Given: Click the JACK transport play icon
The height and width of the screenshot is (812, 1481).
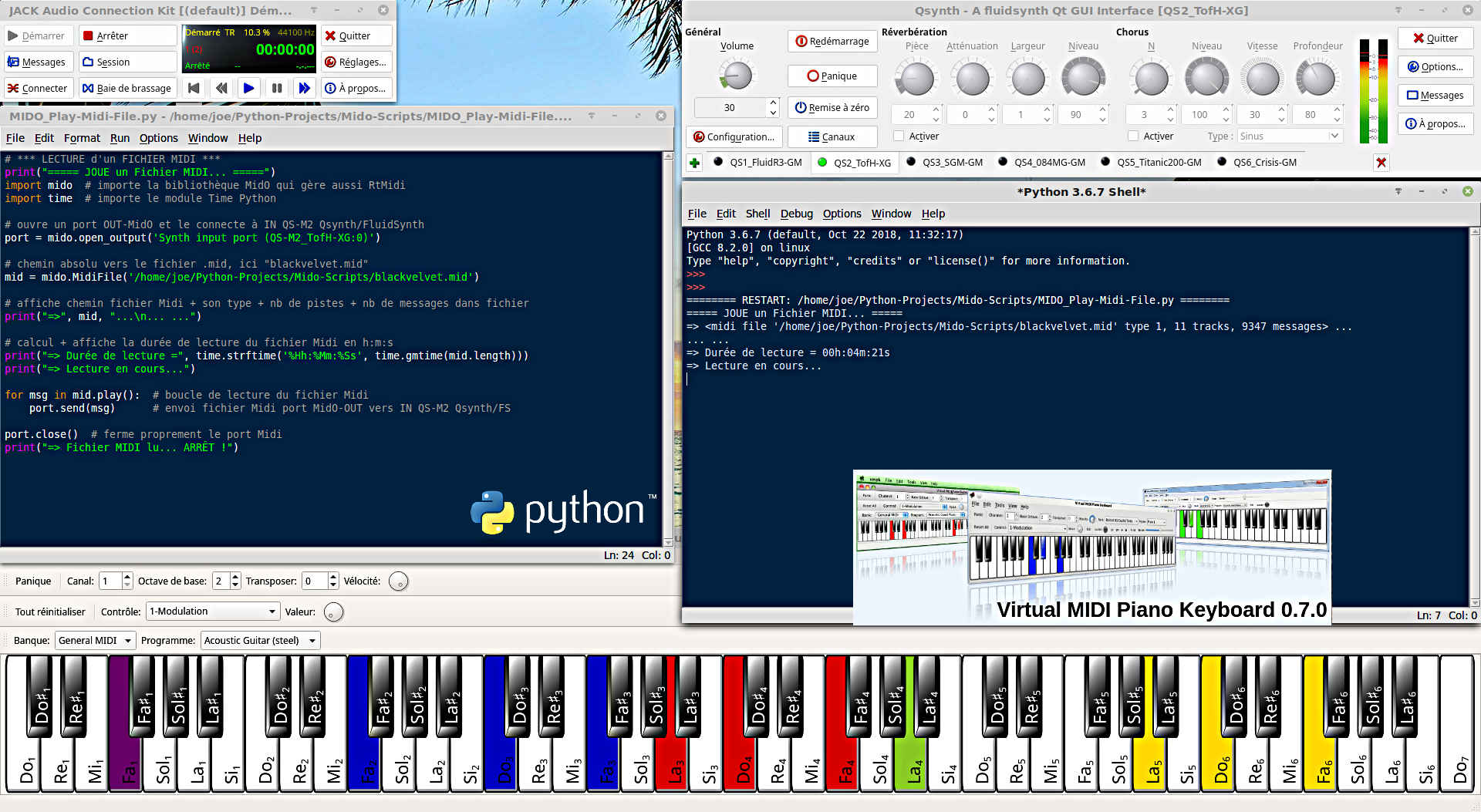Looking at the screenshot, I should [248, 88].
